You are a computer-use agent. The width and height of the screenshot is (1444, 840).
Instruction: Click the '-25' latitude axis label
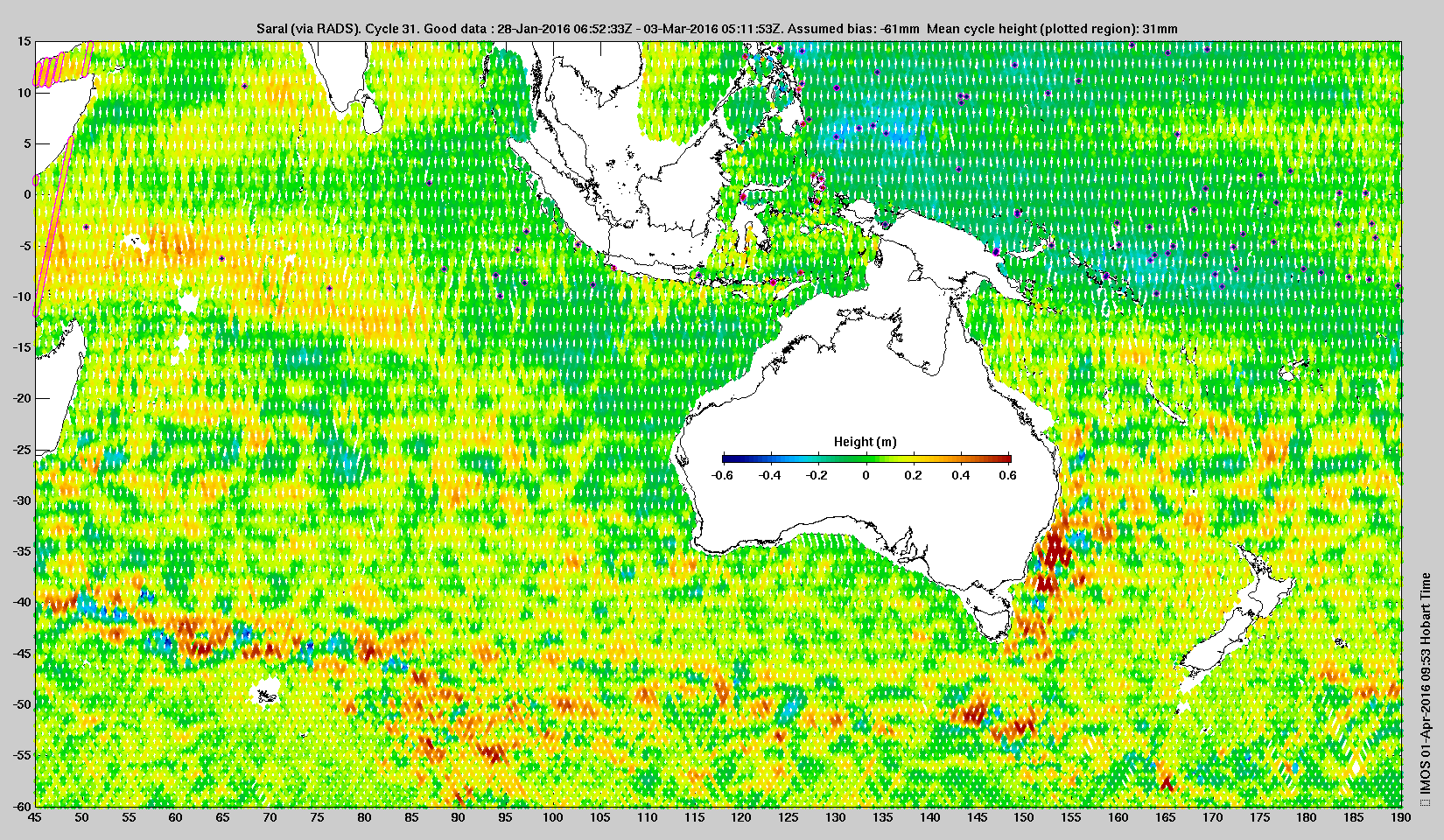click(21, 450)
